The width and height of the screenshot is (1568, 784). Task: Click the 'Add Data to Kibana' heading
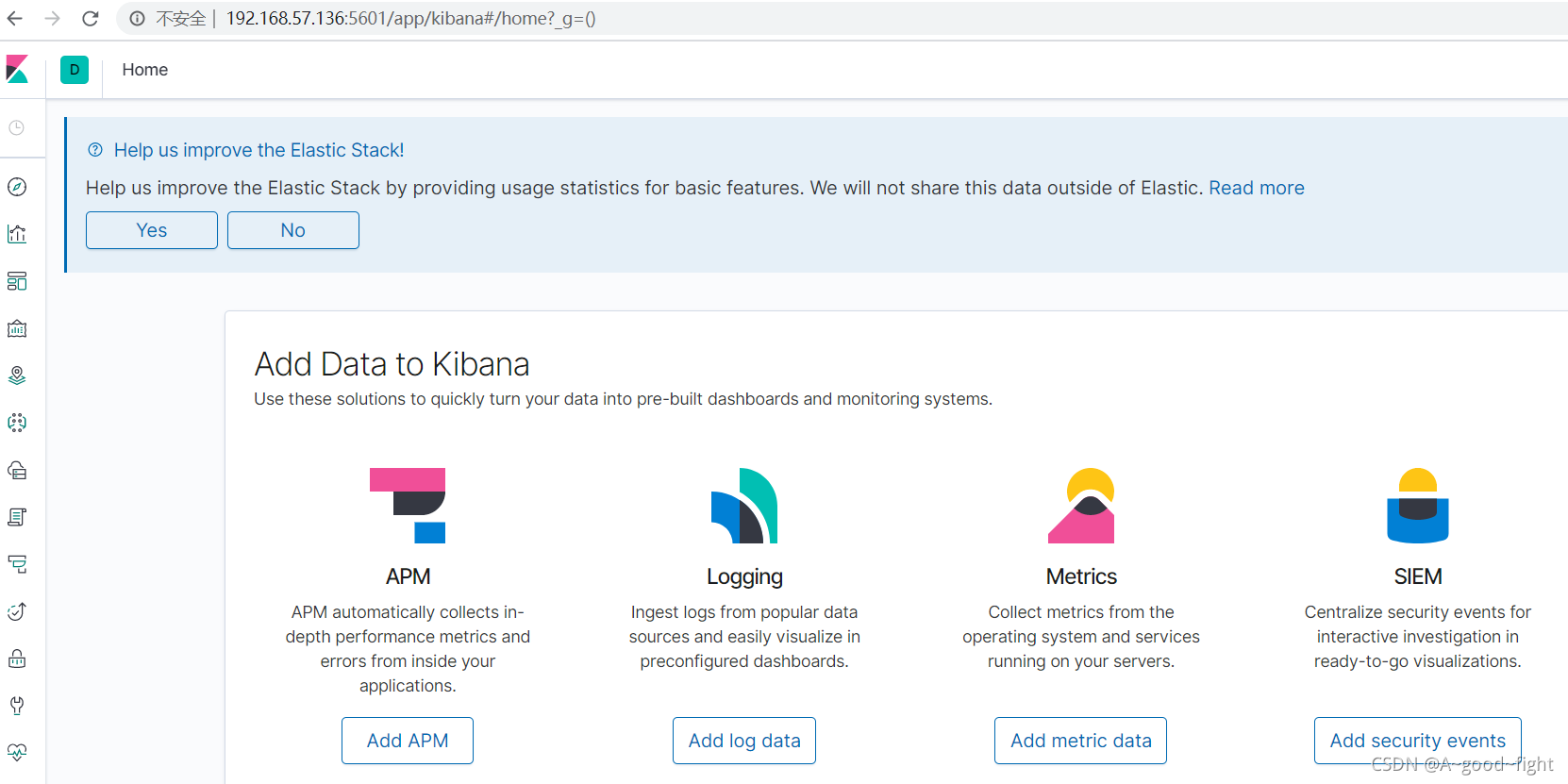pos(392,364)
